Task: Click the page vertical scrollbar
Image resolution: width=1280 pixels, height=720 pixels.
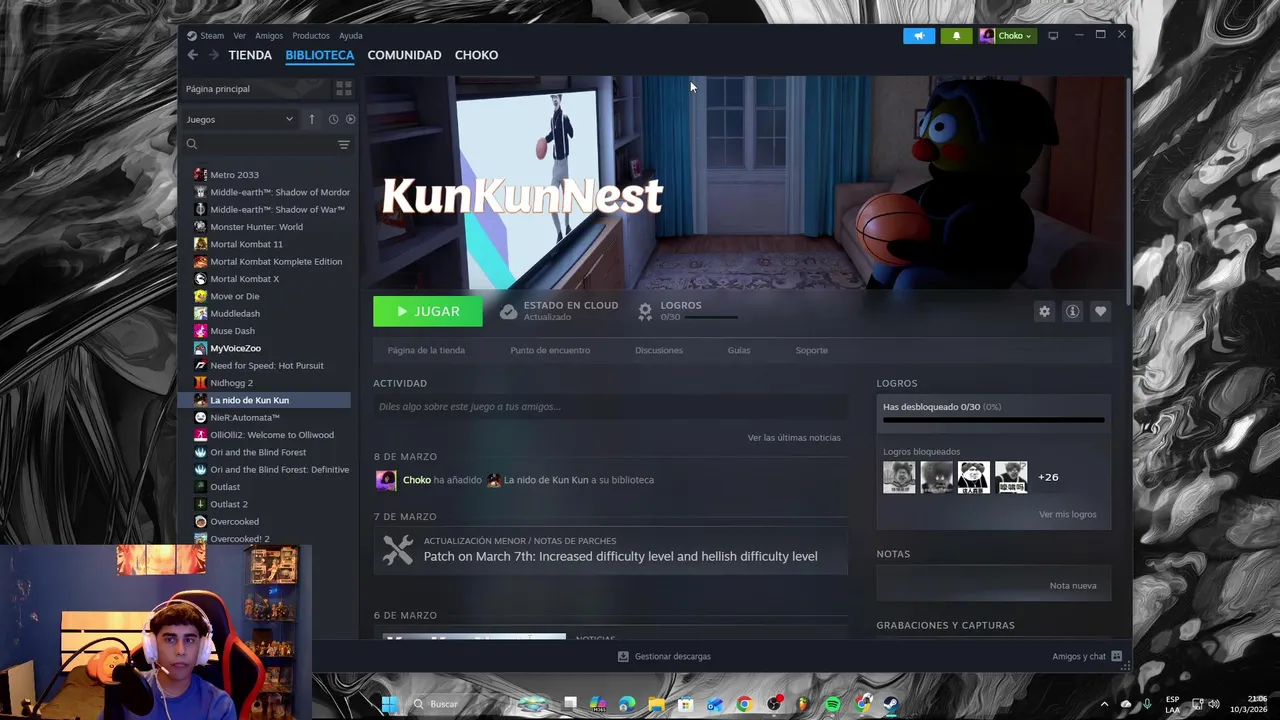Action: pos(1128,190)
